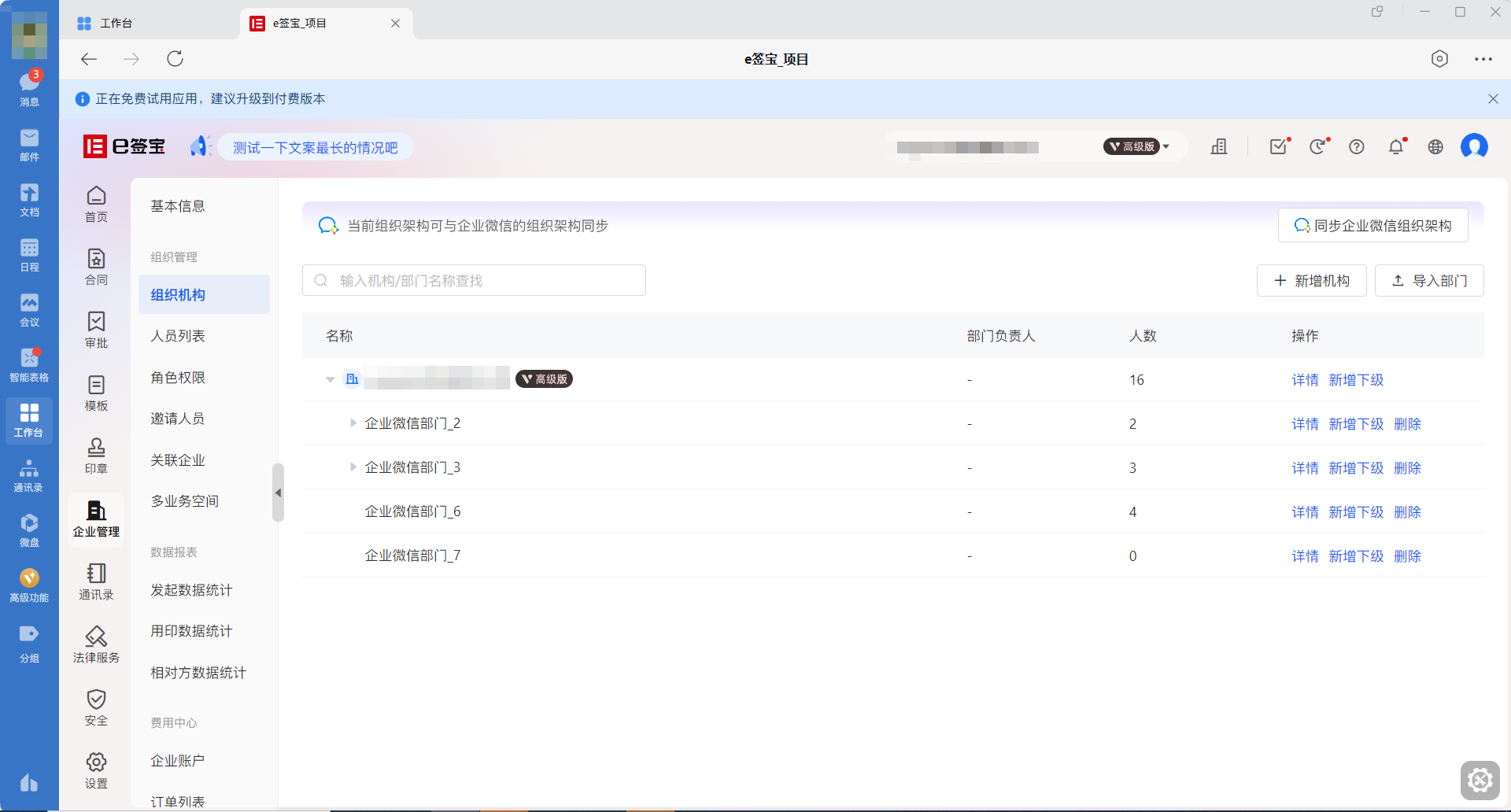Collapse the left submenu panel

click(x=278, y=493)
